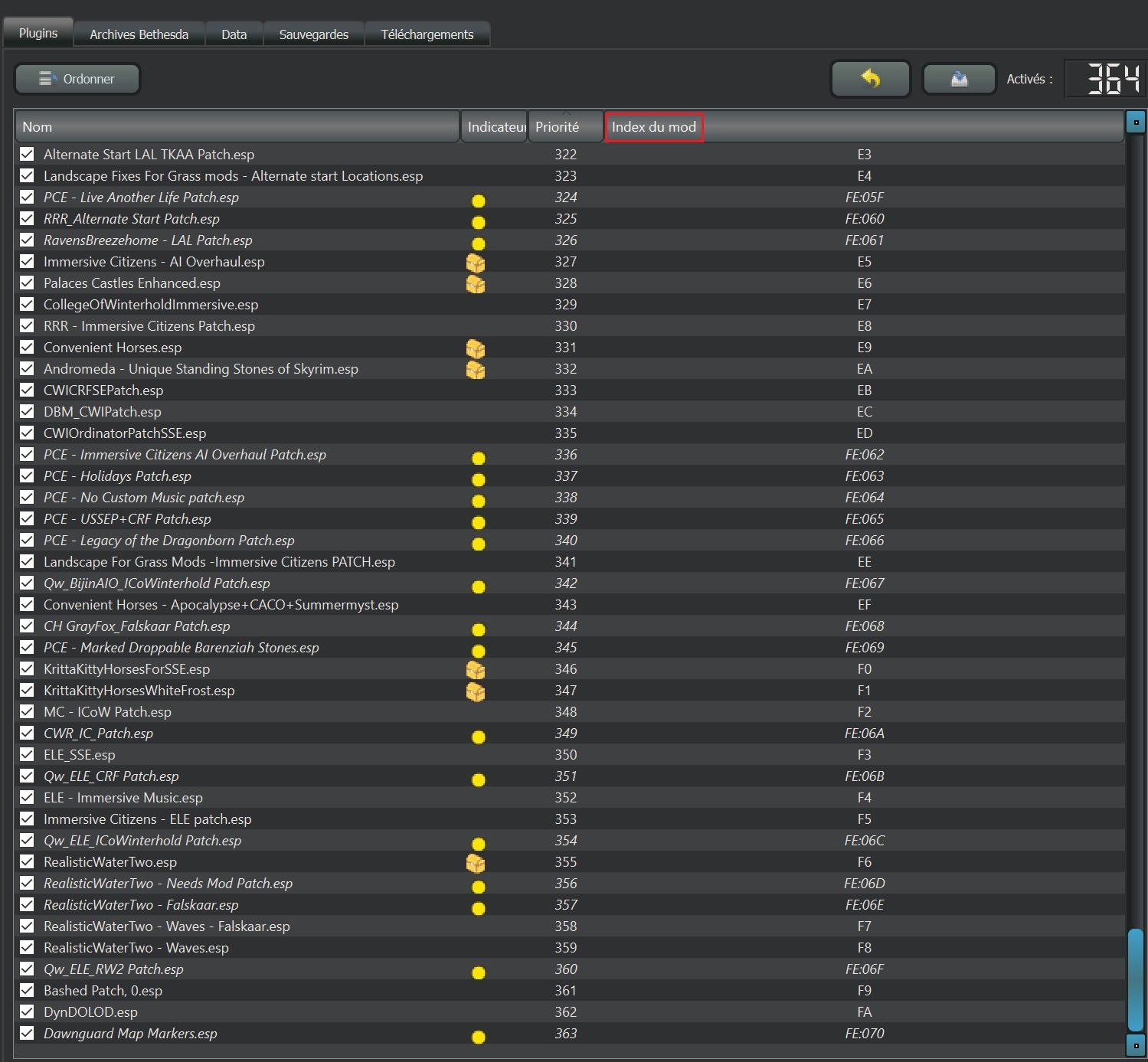Click the yellow dot for PCE - Legacy of the Dragonborn Patch
Viewport: 1148px width, 1062px height.
click(x=479, y=544)
